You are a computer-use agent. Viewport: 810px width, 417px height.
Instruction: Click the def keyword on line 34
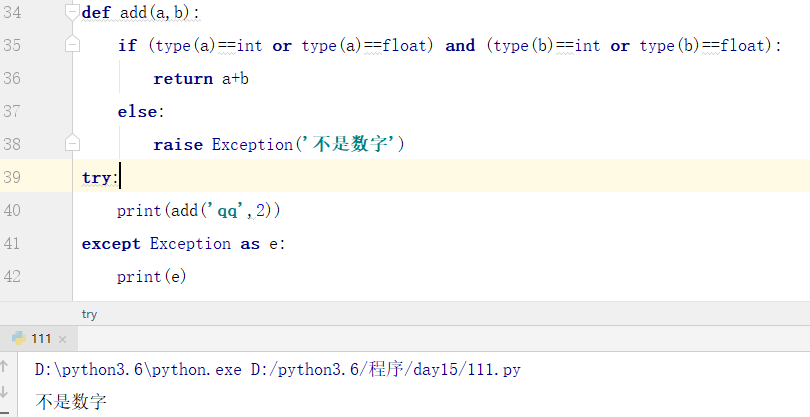tap(96, 12)
